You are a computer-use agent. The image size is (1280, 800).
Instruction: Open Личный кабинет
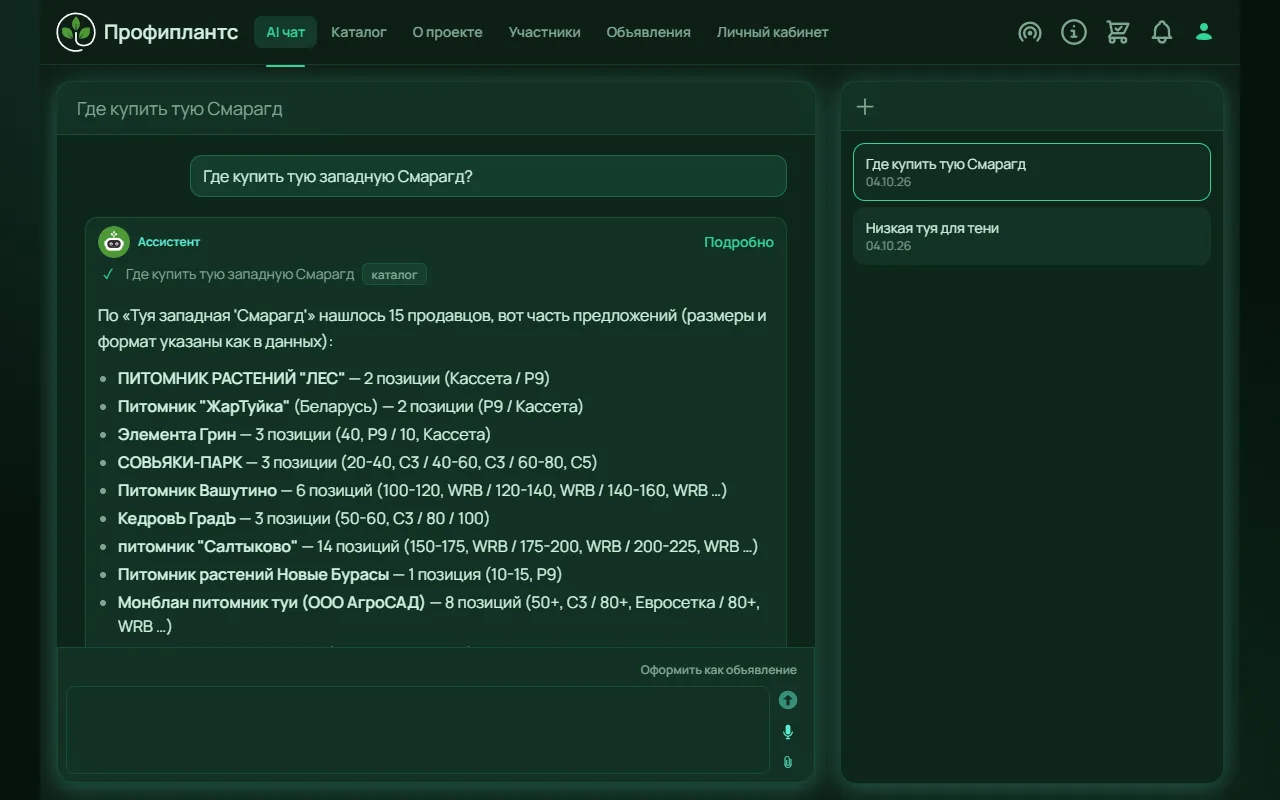pos(772,32)
